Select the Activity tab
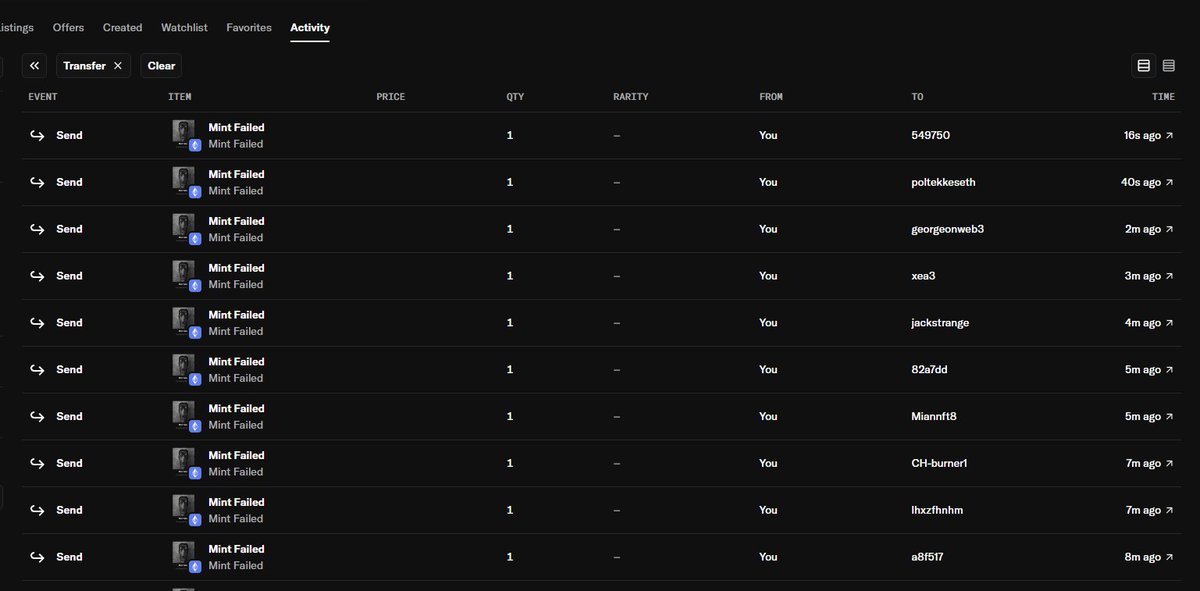Screen dimensions: 1200x591 tap(310, 28)
